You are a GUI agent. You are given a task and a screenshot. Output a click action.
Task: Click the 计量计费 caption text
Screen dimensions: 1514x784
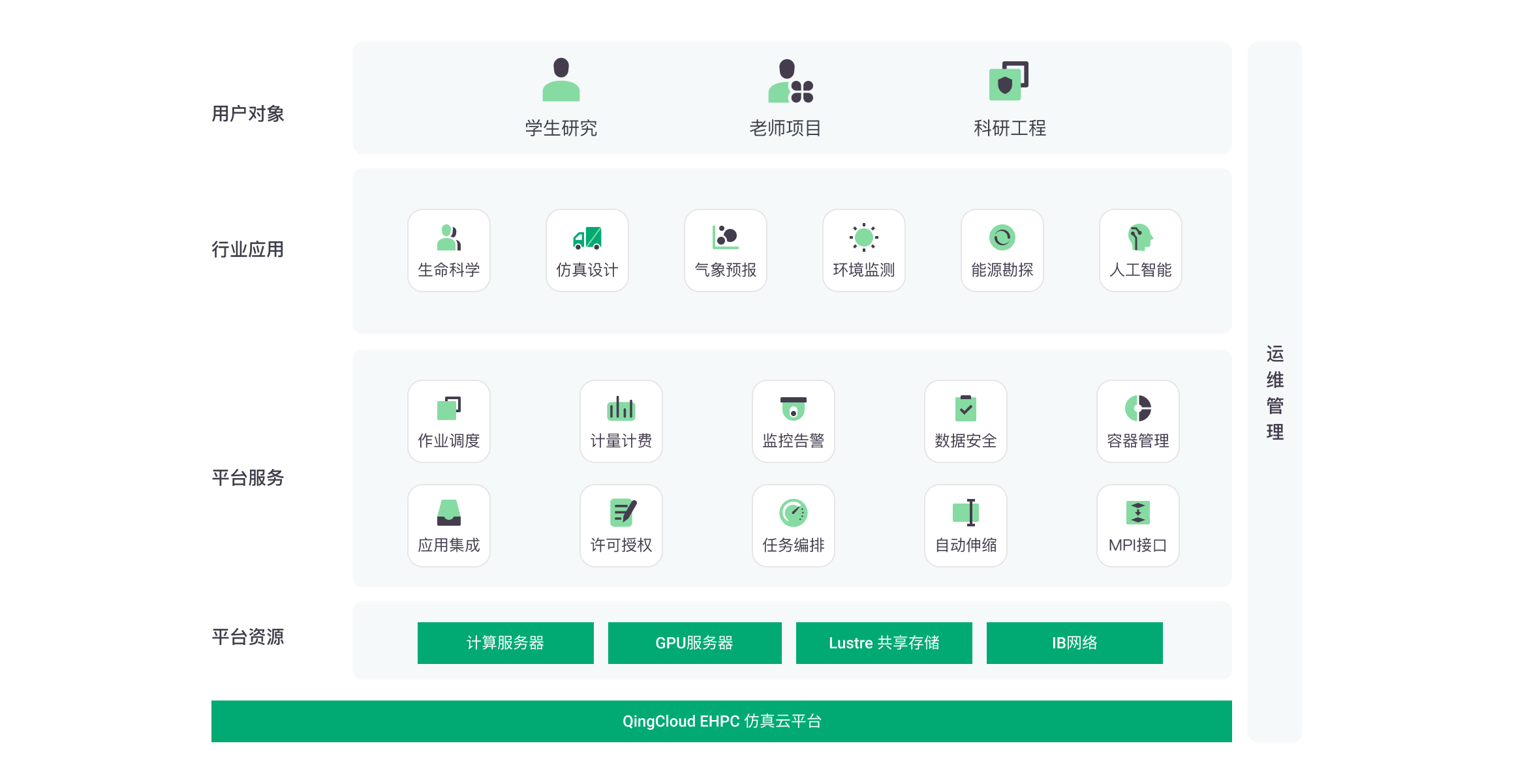(621, 441)
